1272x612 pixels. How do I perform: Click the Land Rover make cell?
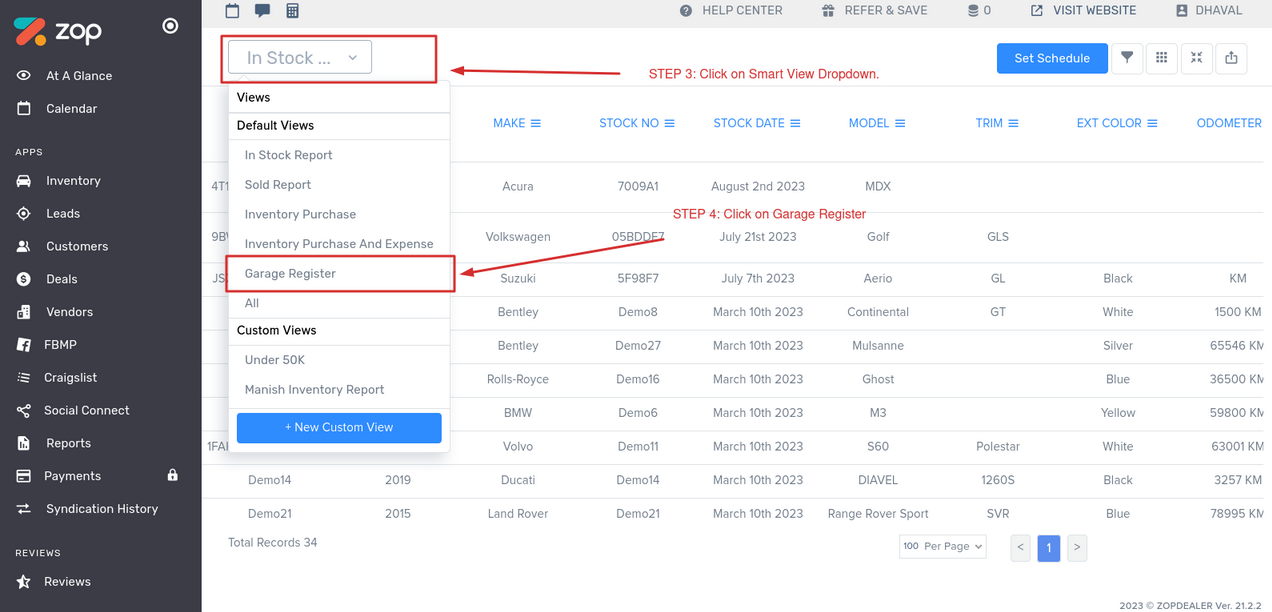click(518, 514)
